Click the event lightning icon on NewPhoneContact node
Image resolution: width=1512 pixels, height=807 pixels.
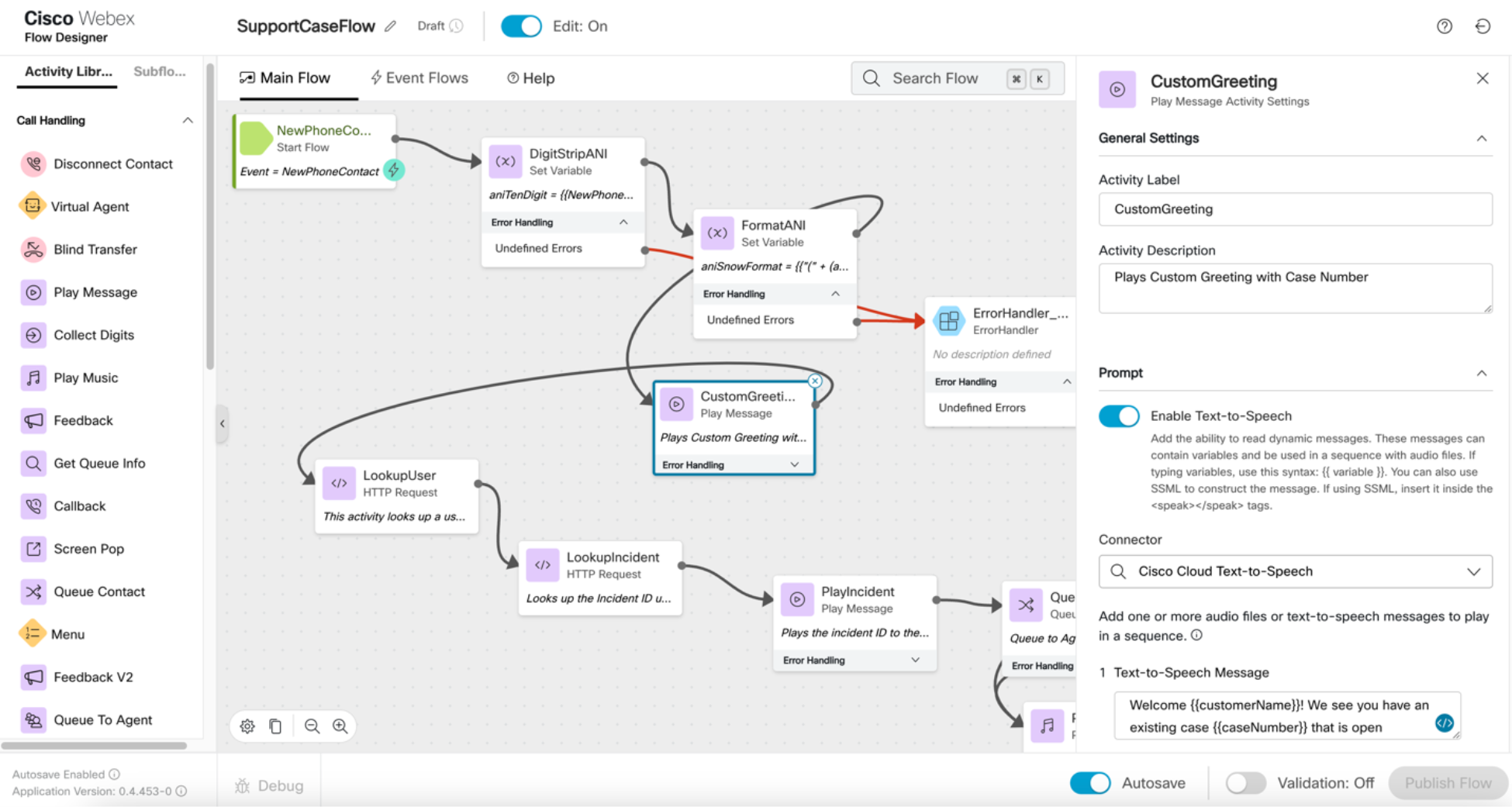[x=394, y=171]
